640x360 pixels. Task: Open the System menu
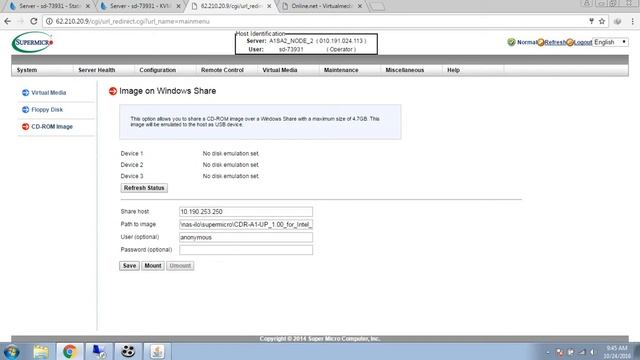pos(27,70)
